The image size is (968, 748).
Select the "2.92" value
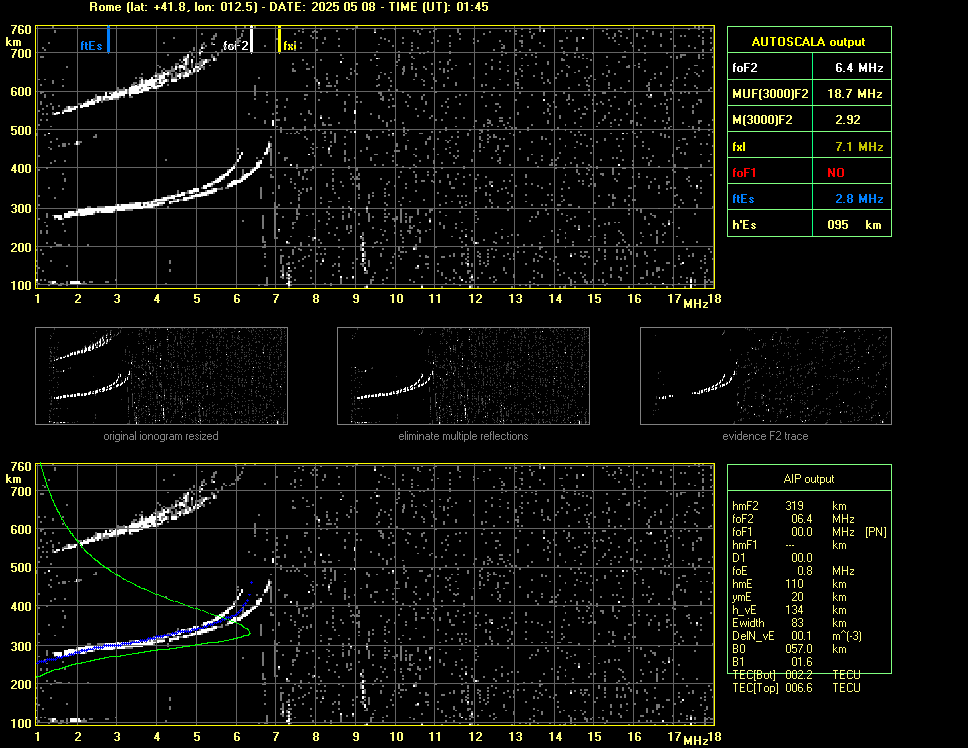848,120
